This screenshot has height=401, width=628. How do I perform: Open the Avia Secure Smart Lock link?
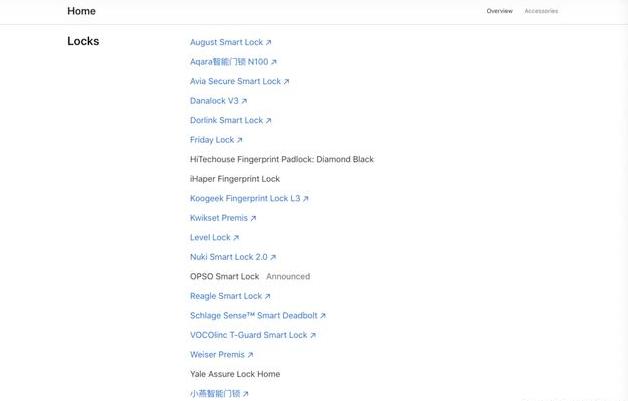point(240,81)
